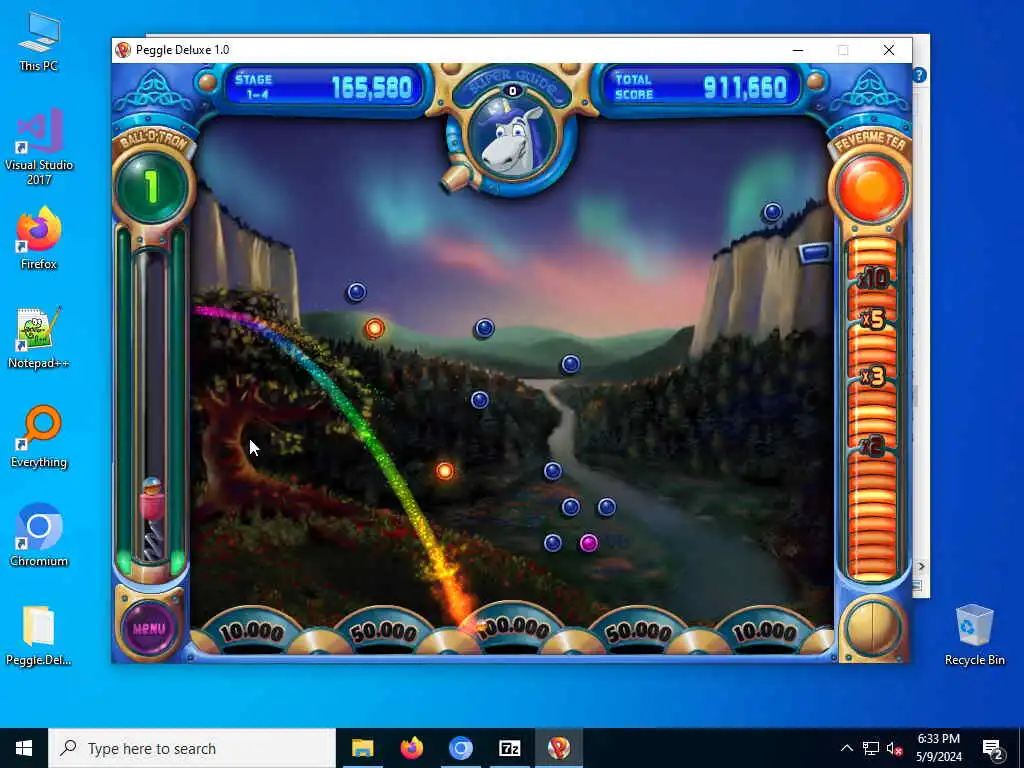Viewport: 1024px width, 768px height.
Task: Click the x3 multiplier on the Fevermeter
Action: coord(873,377)
